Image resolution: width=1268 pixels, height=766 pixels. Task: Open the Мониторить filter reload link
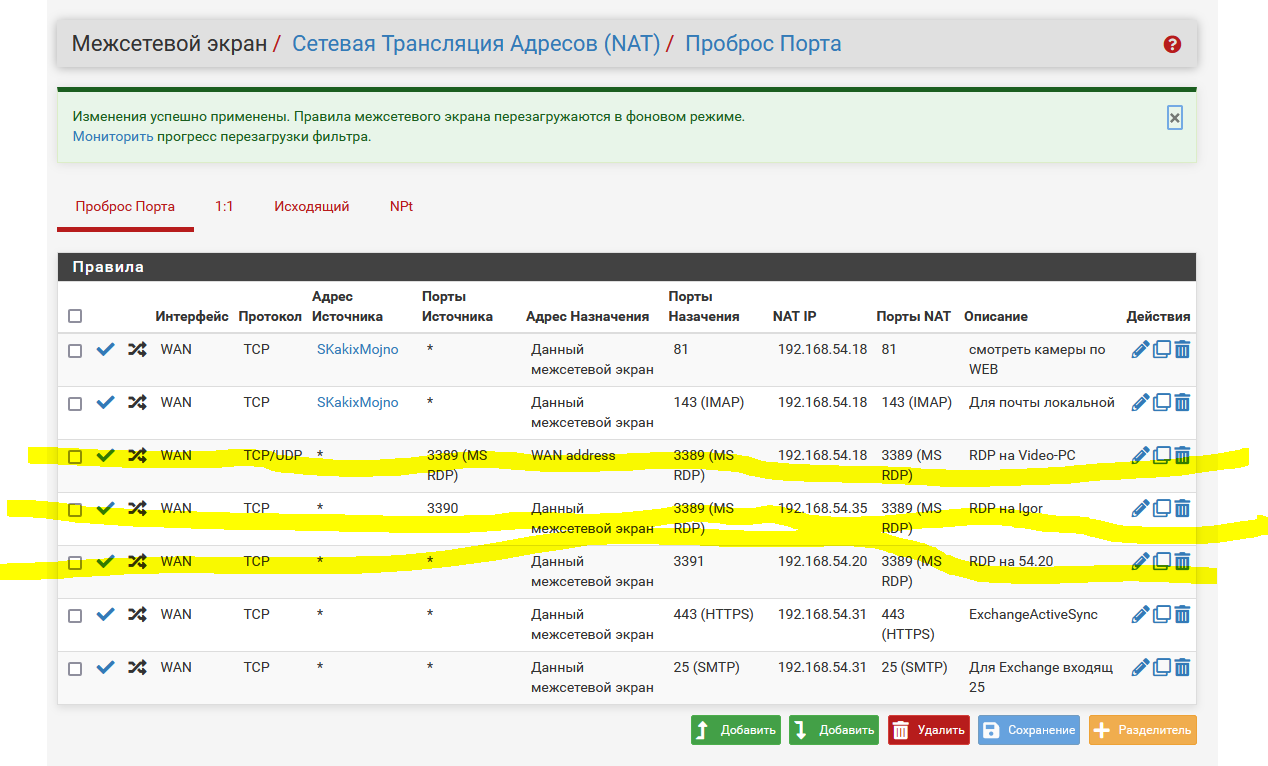pos(113,136)
